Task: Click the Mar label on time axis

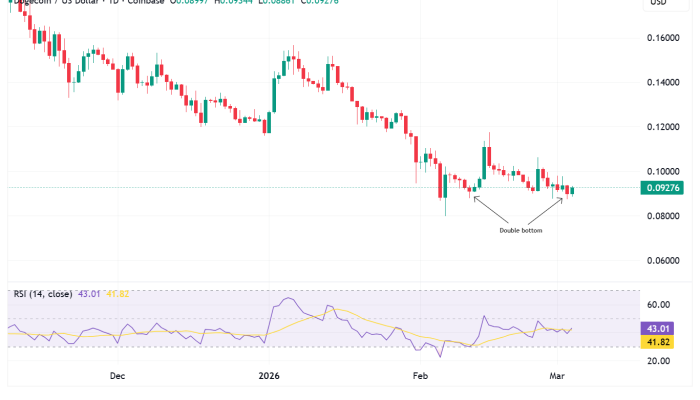Action: (562, 376)
